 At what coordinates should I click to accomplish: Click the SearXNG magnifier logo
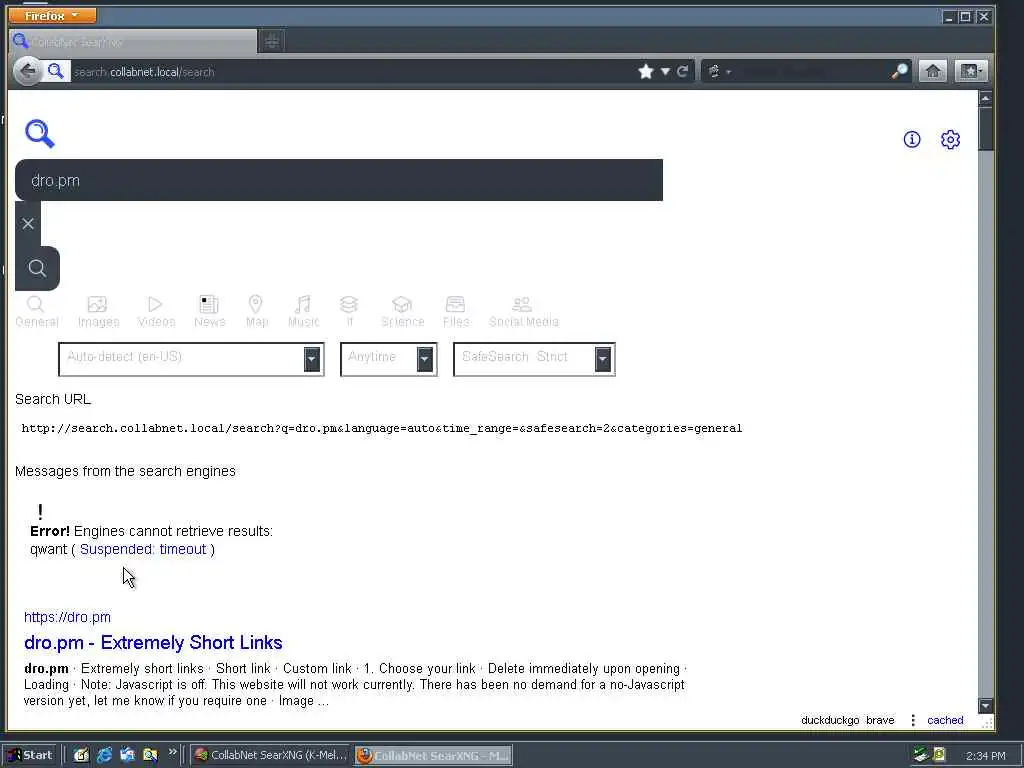(x=40, y=134)
